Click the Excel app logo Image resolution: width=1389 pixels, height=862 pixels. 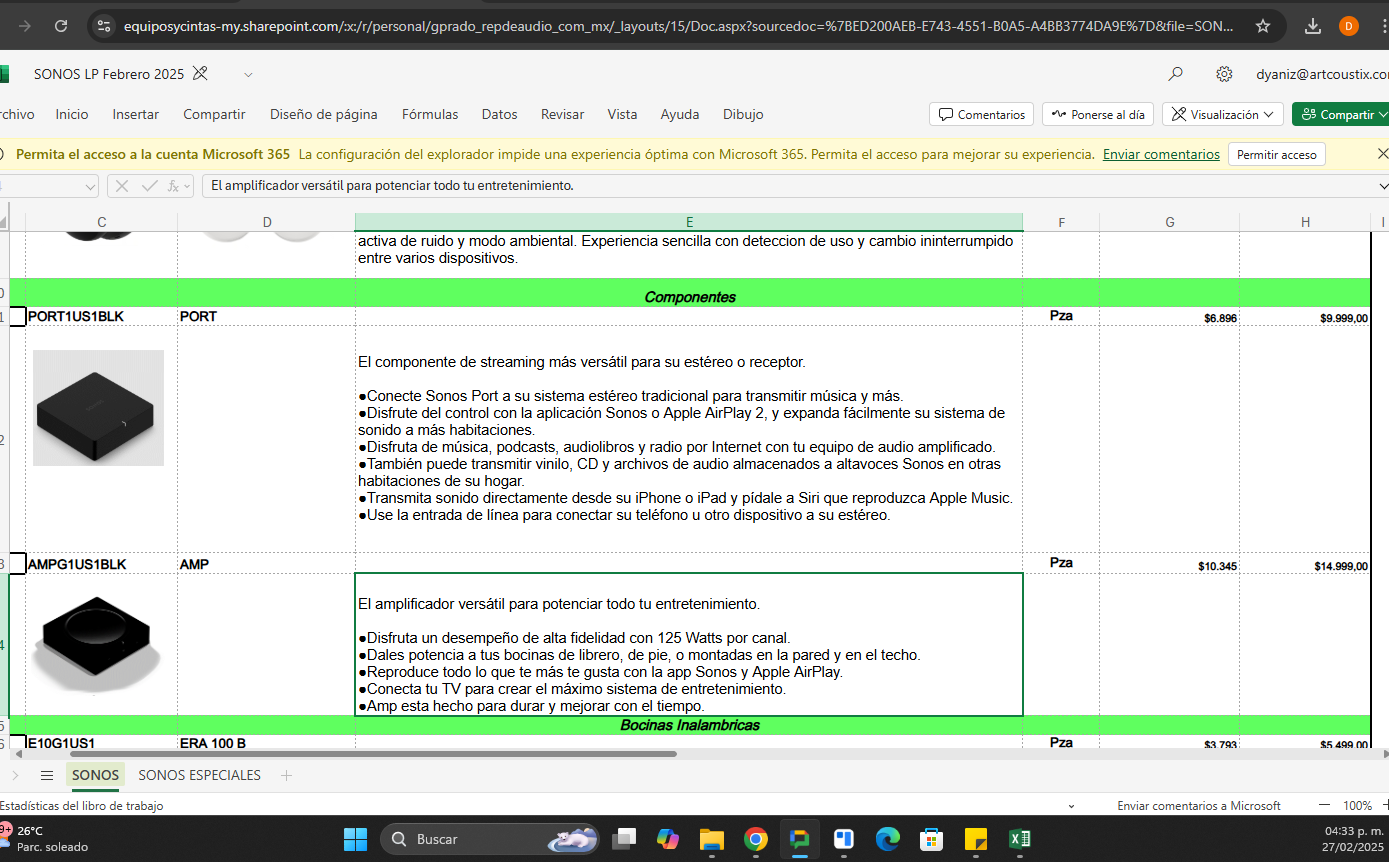pyautogui.click(x=3, y=74)
